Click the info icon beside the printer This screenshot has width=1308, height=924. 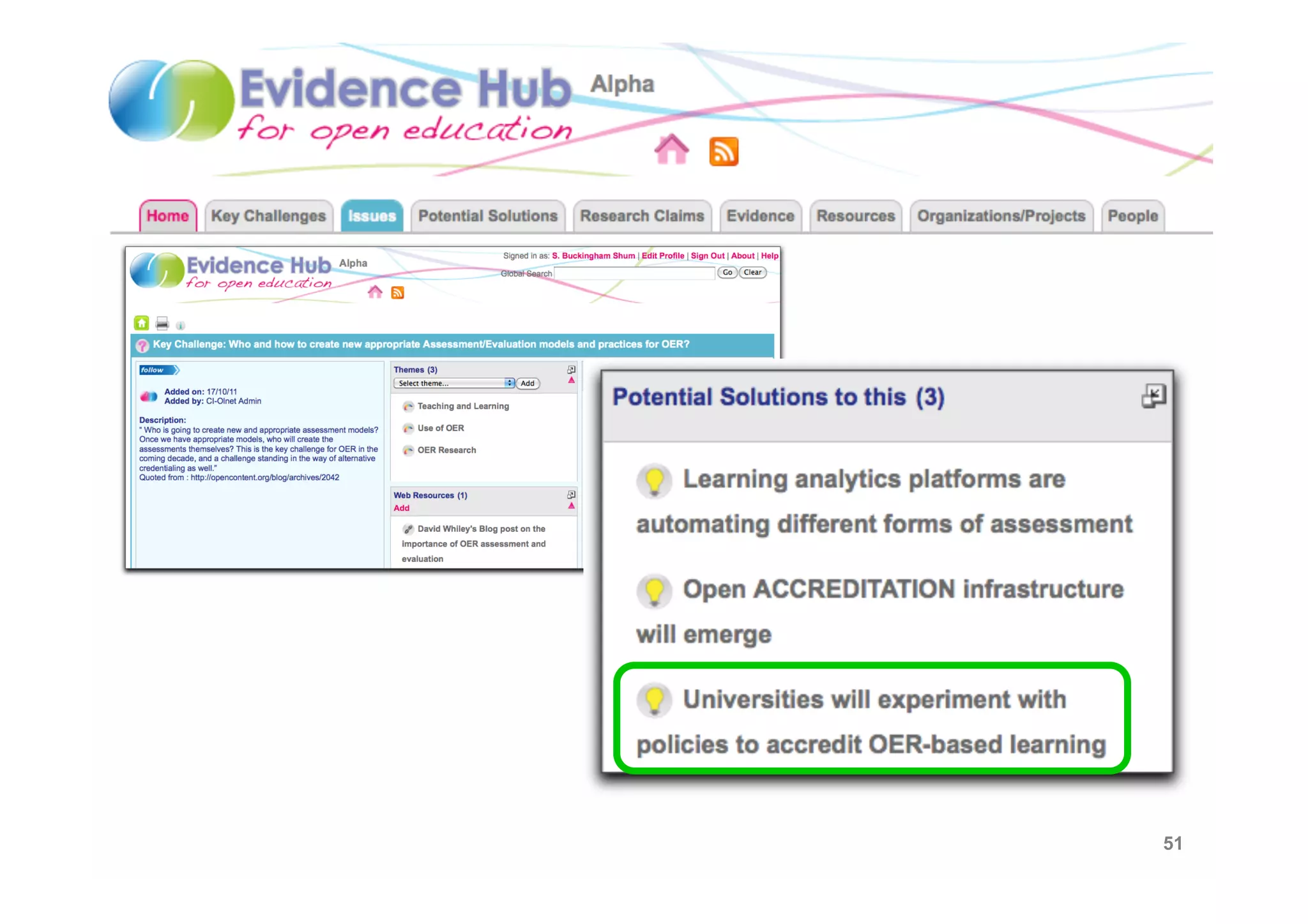(181, 325)
